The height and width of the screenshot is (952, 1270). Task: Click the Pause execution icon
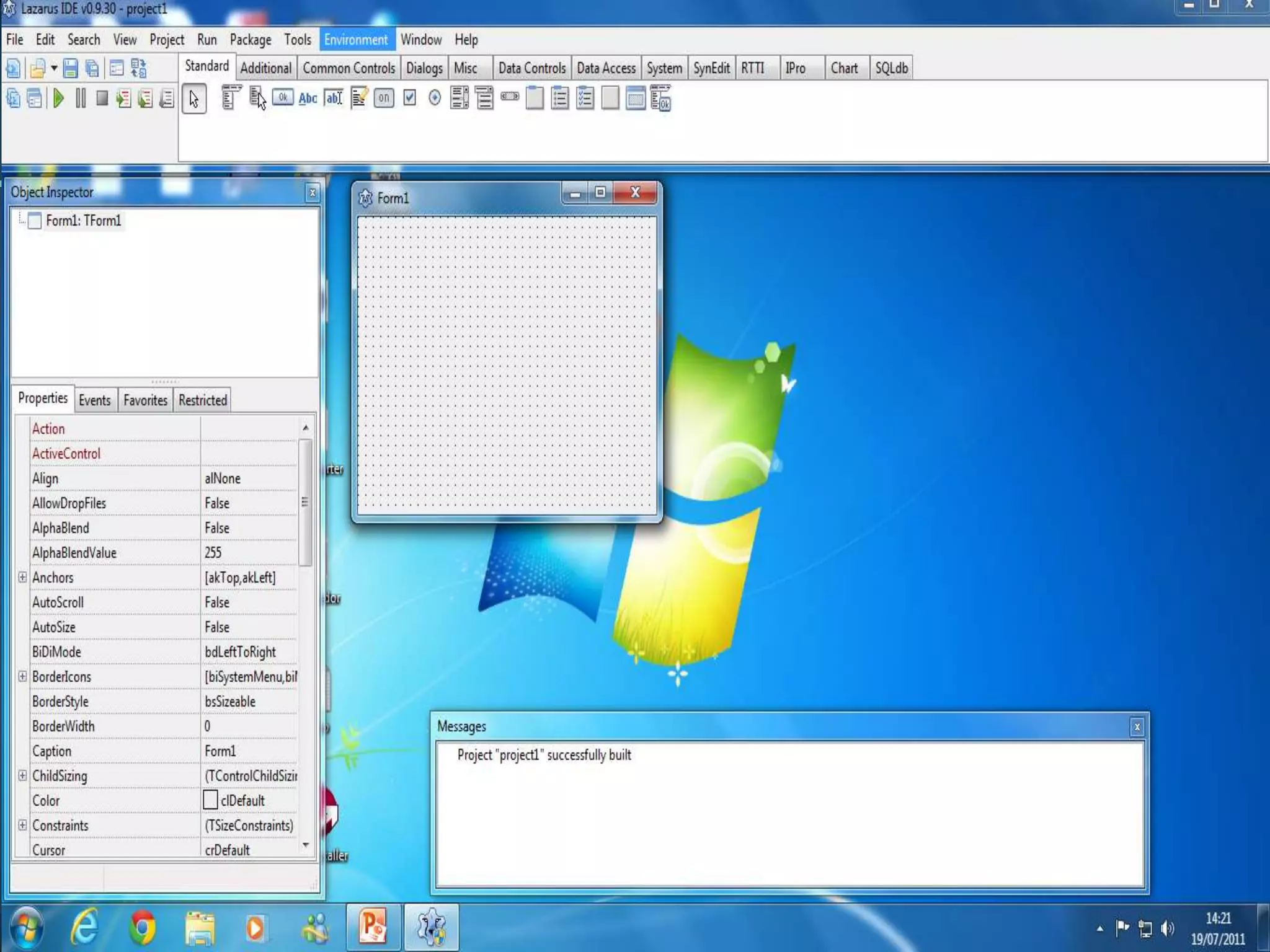(81, 99)
